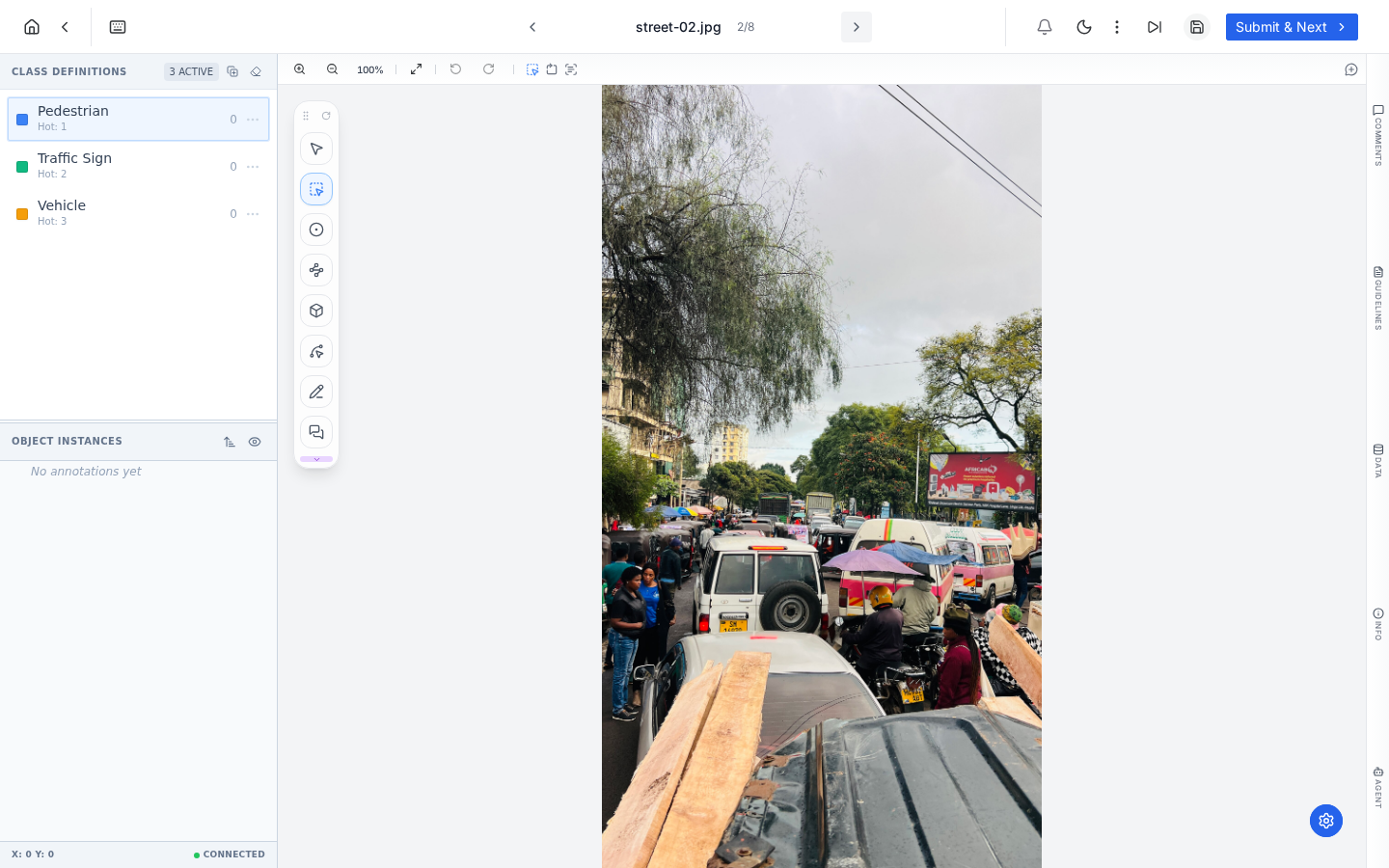Click the 100% zoom level
The image size is (1389, 868).
pos(370,69)
